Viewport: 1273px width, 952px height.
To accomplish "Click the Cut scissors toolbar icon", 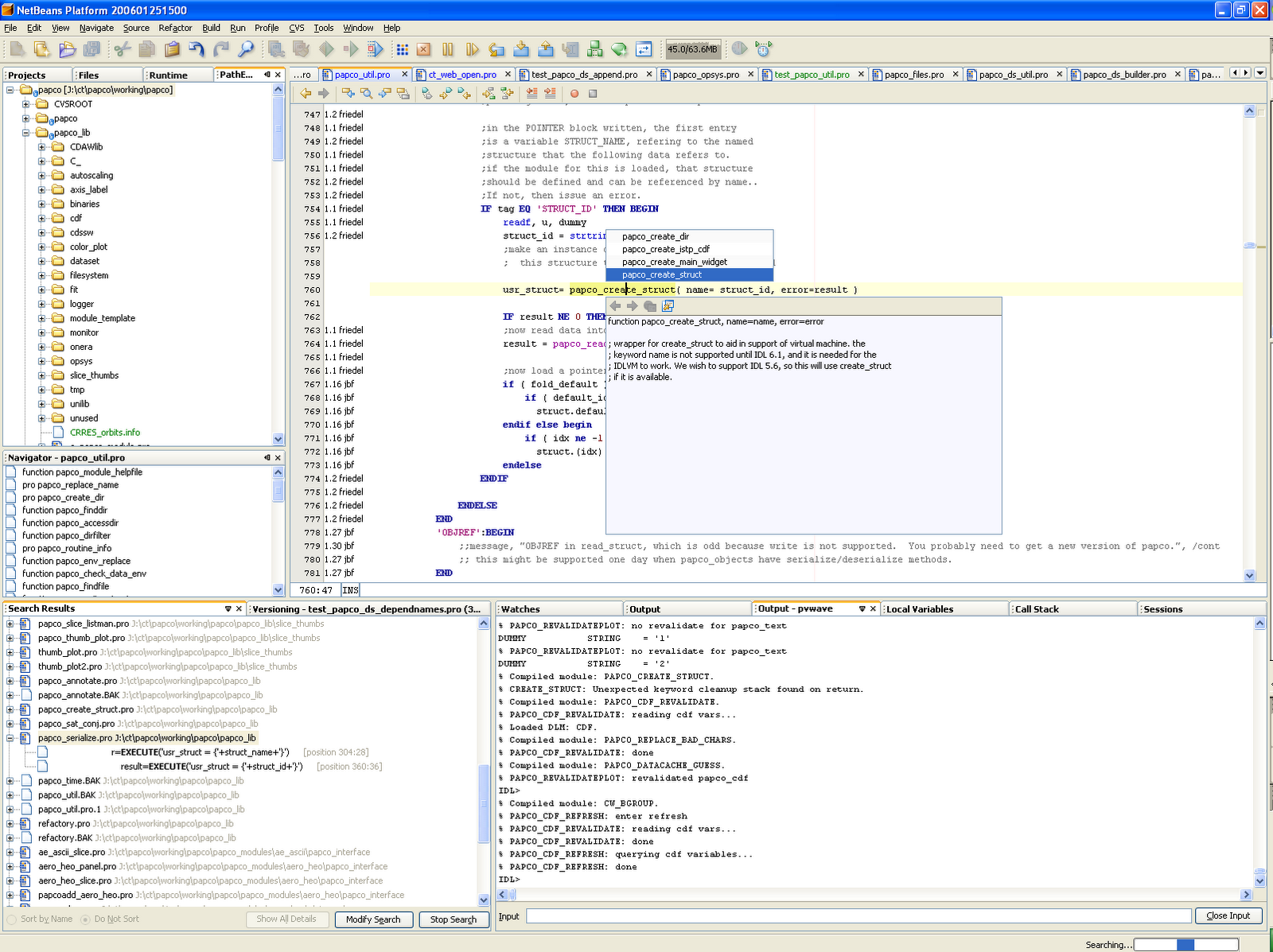I will tap(123, 49).
